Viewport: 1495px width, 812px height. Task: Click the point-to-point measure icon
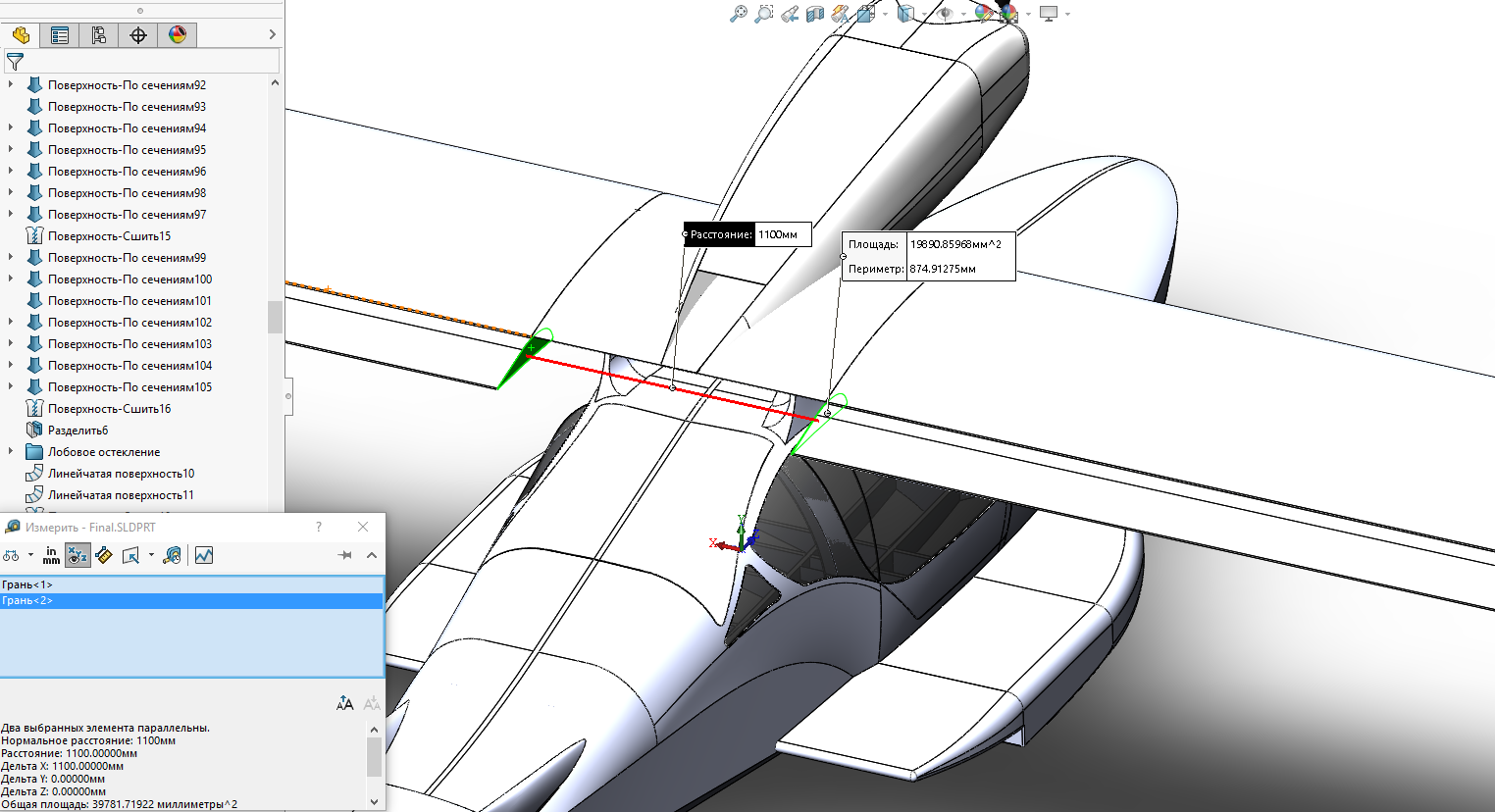pyautogui.click(x=104, y=556)
